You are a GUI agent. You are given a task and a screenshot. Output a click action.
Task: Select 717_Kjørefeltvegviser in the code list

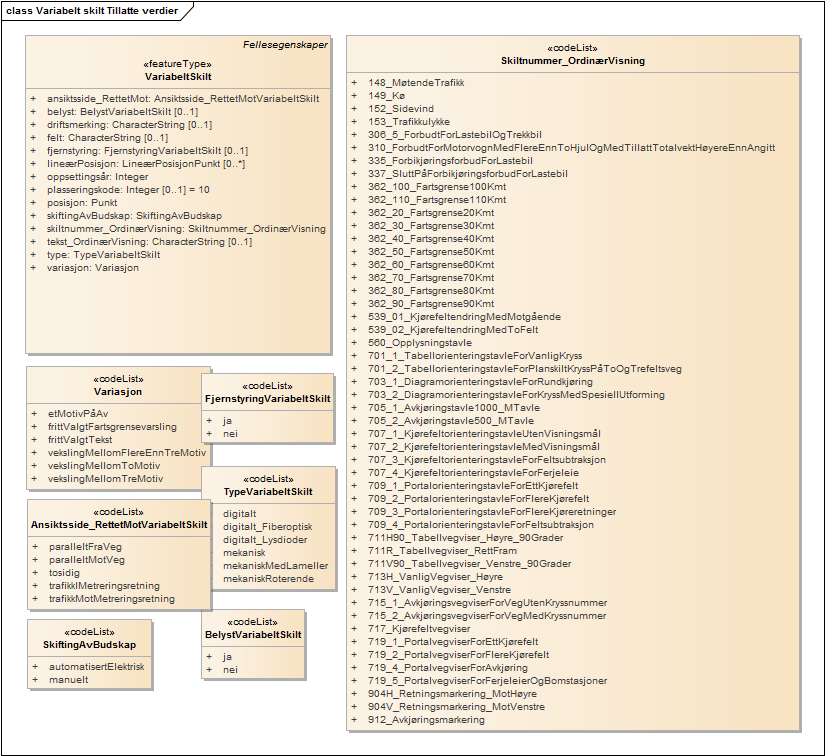tap(419, 629)
